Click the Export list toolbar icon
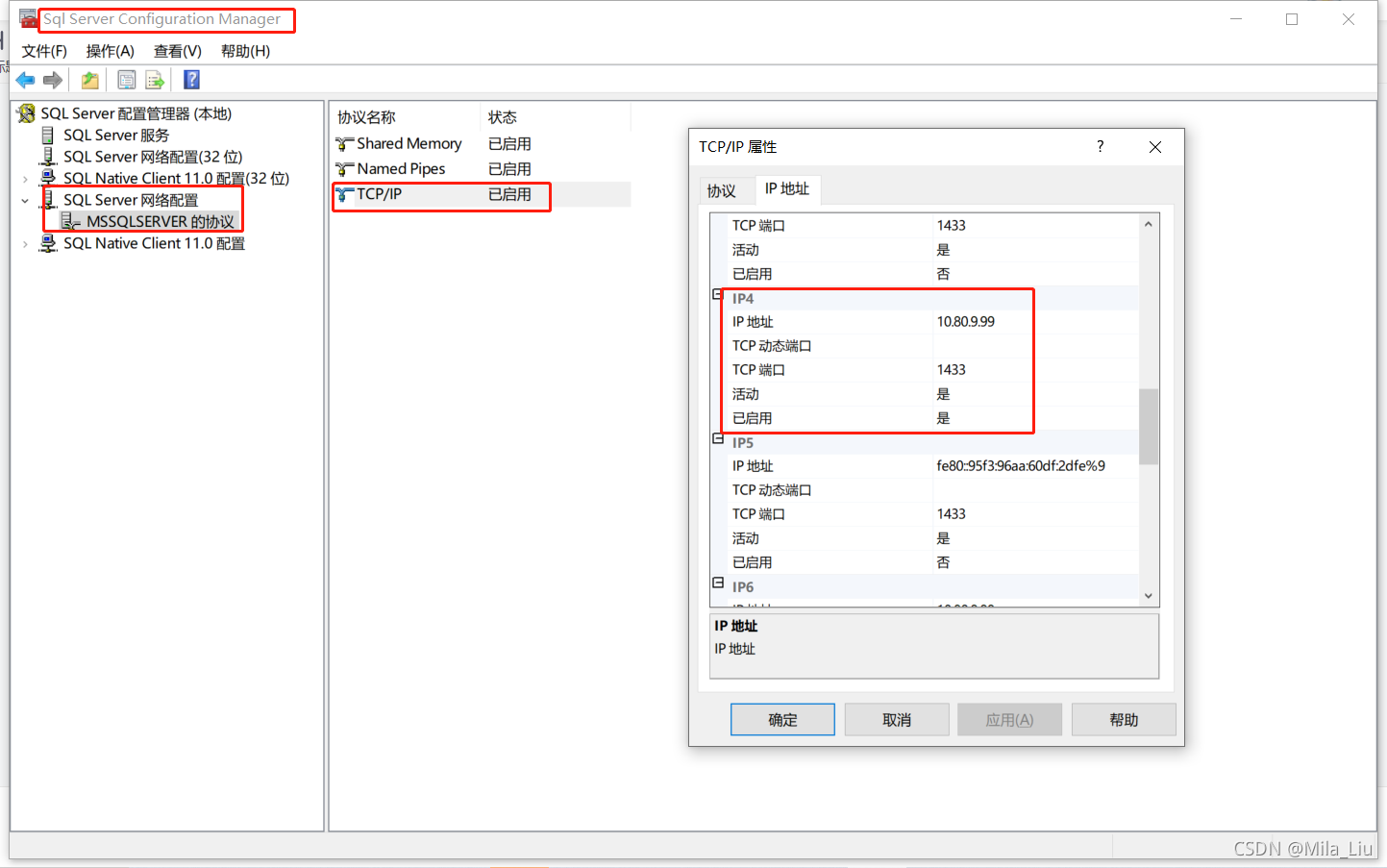Viewport: 1387px width, 868px height. point(155,80)
